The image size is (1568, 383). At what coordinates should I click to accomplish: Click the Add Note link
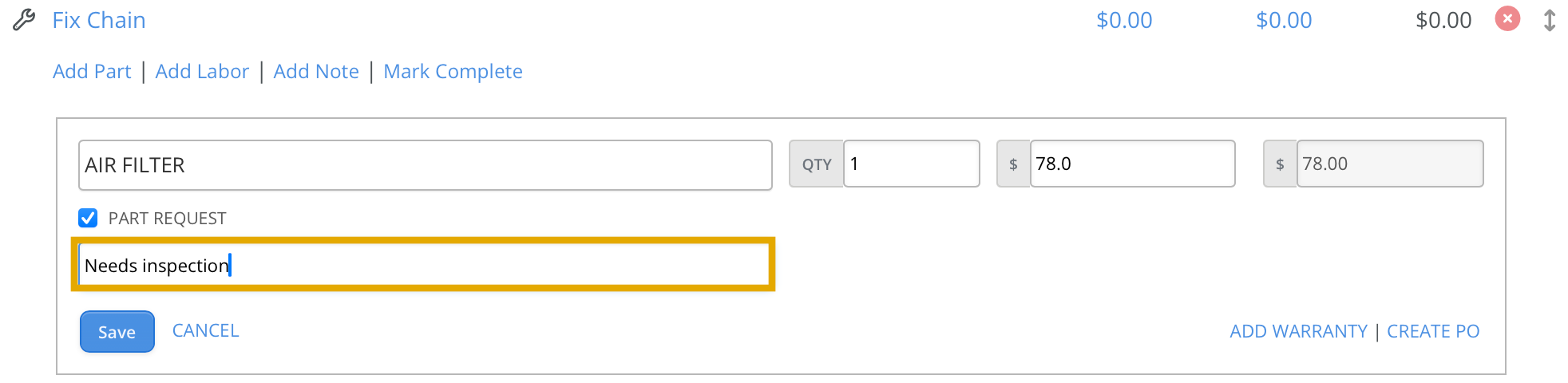316,71
